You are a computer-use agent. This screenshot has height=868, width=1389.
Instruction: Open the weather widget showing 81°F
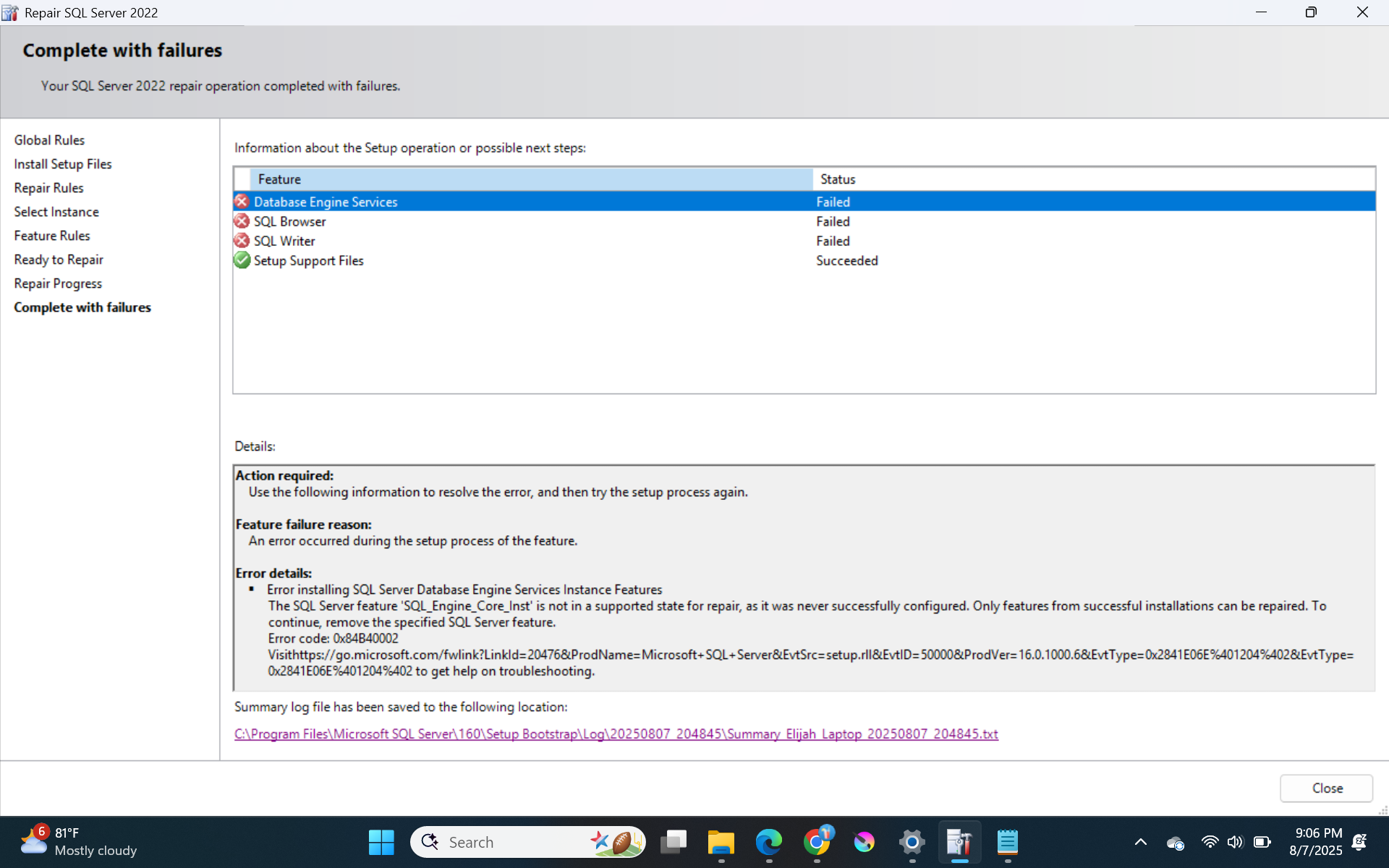point(78,842)
